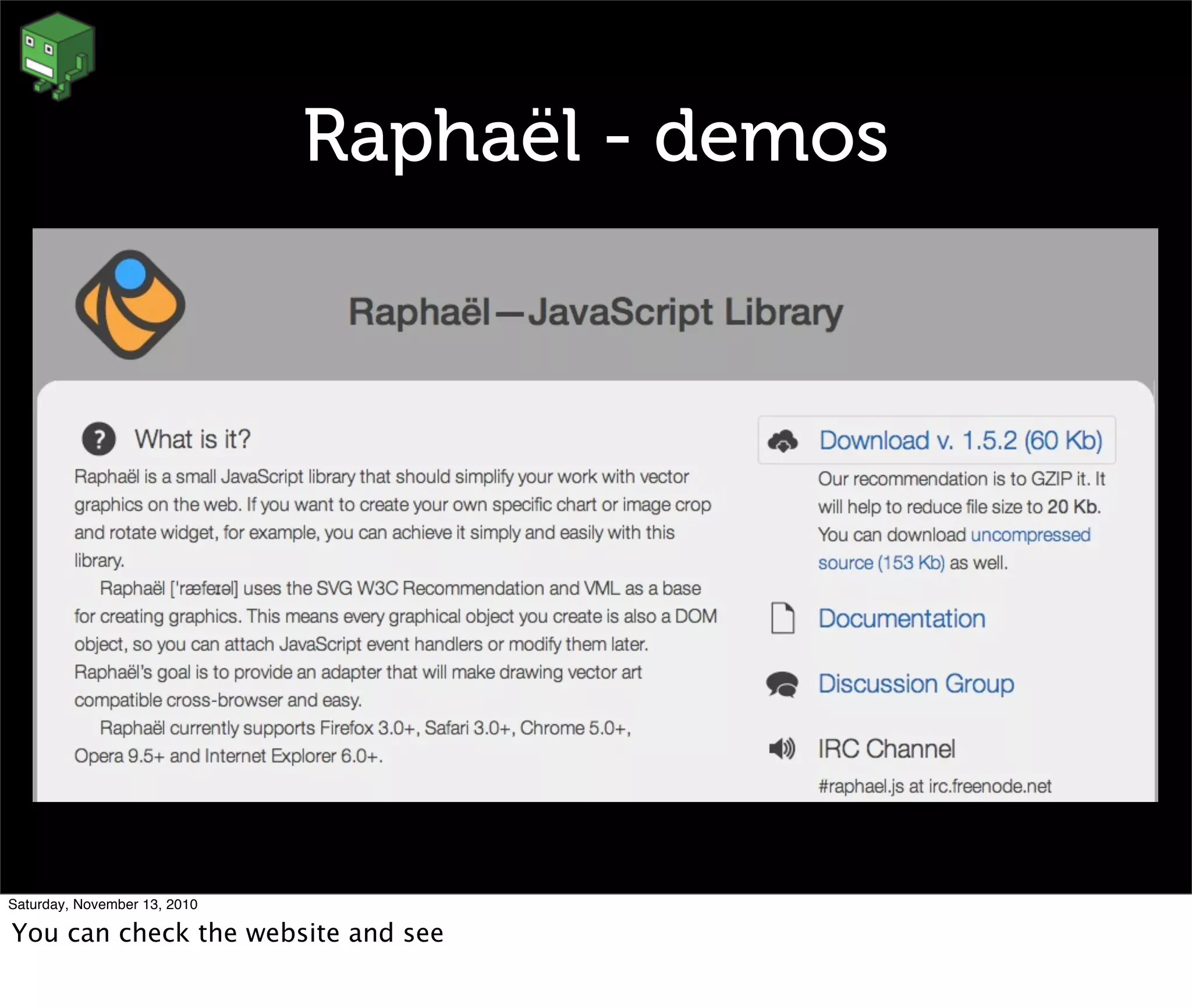Click the cloud download icon
Viewport: 1192px width, 1008px height.
(783, 441)
